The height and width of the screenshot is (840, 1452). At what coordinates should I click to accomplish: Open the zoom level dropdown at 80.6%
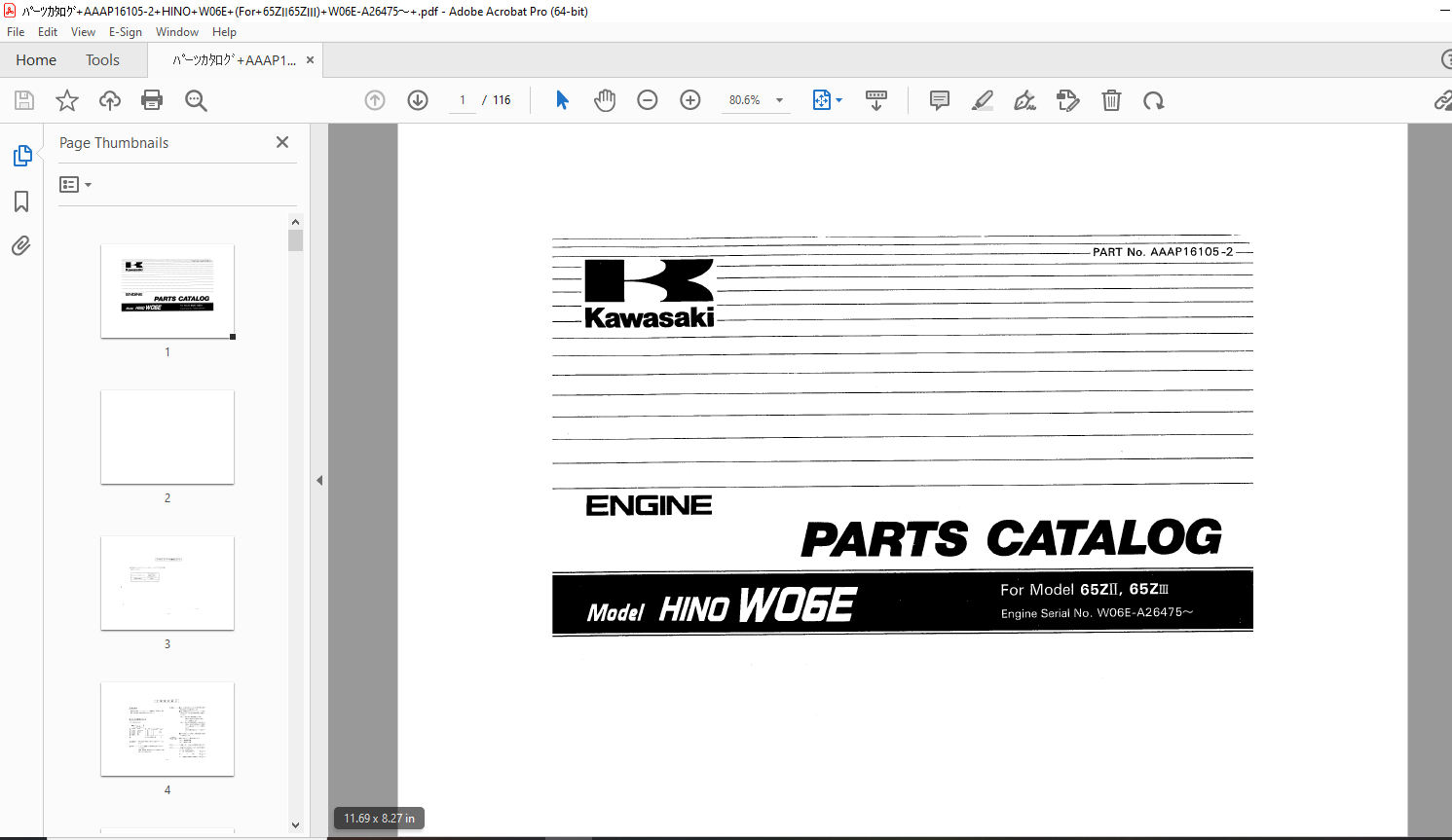[x=779, y=100]
